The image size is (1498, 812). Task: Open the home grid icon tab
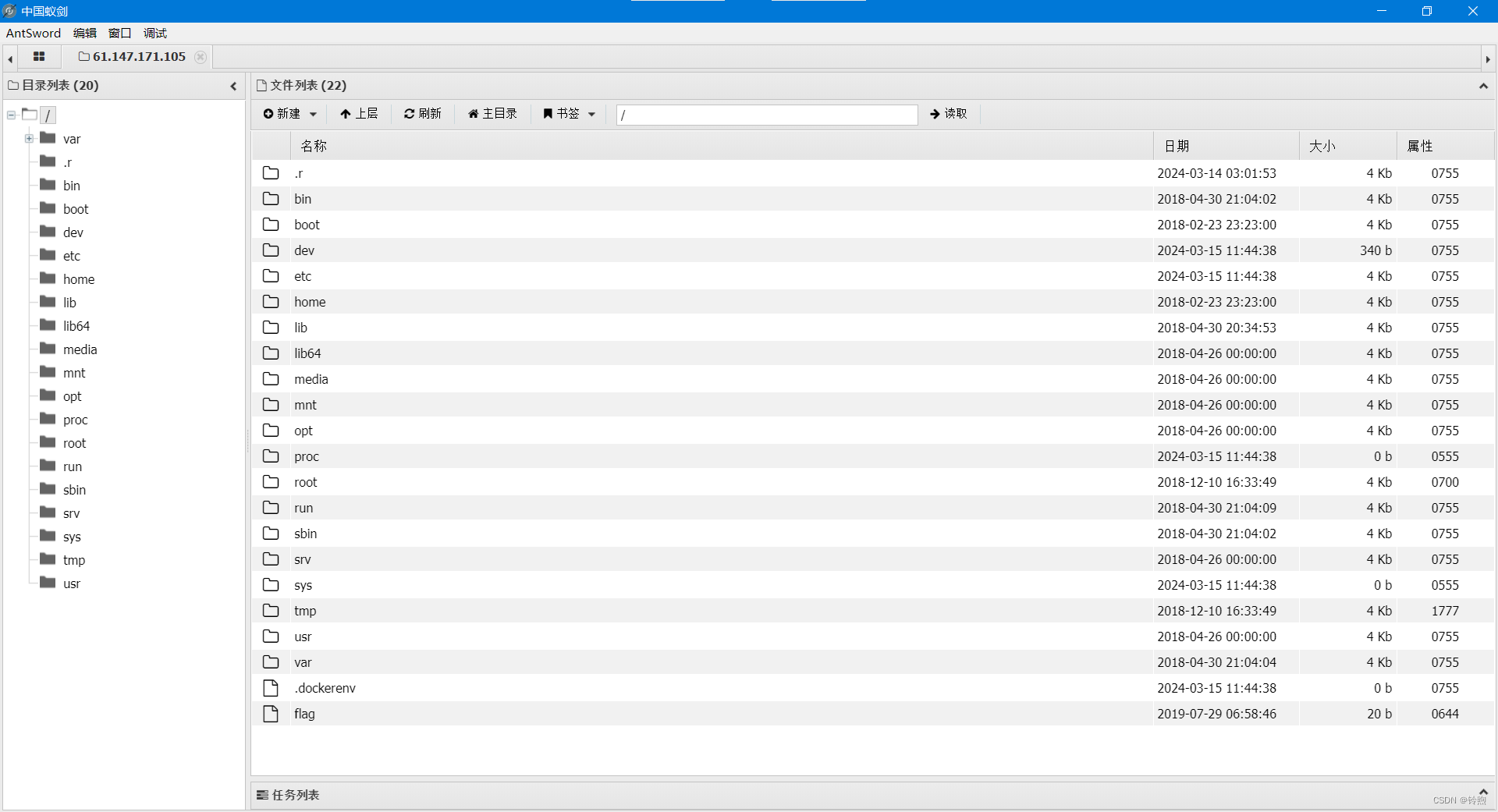coord(39,57)
